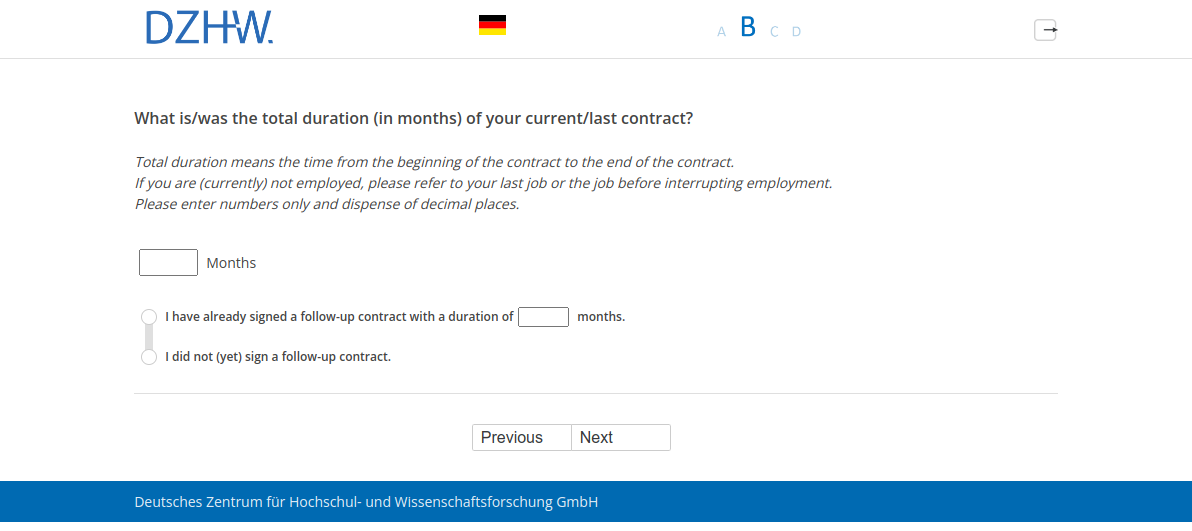Click the follow-up contract duration field
The width and height of the screenshot is (1192, 531).
(543, 317)
